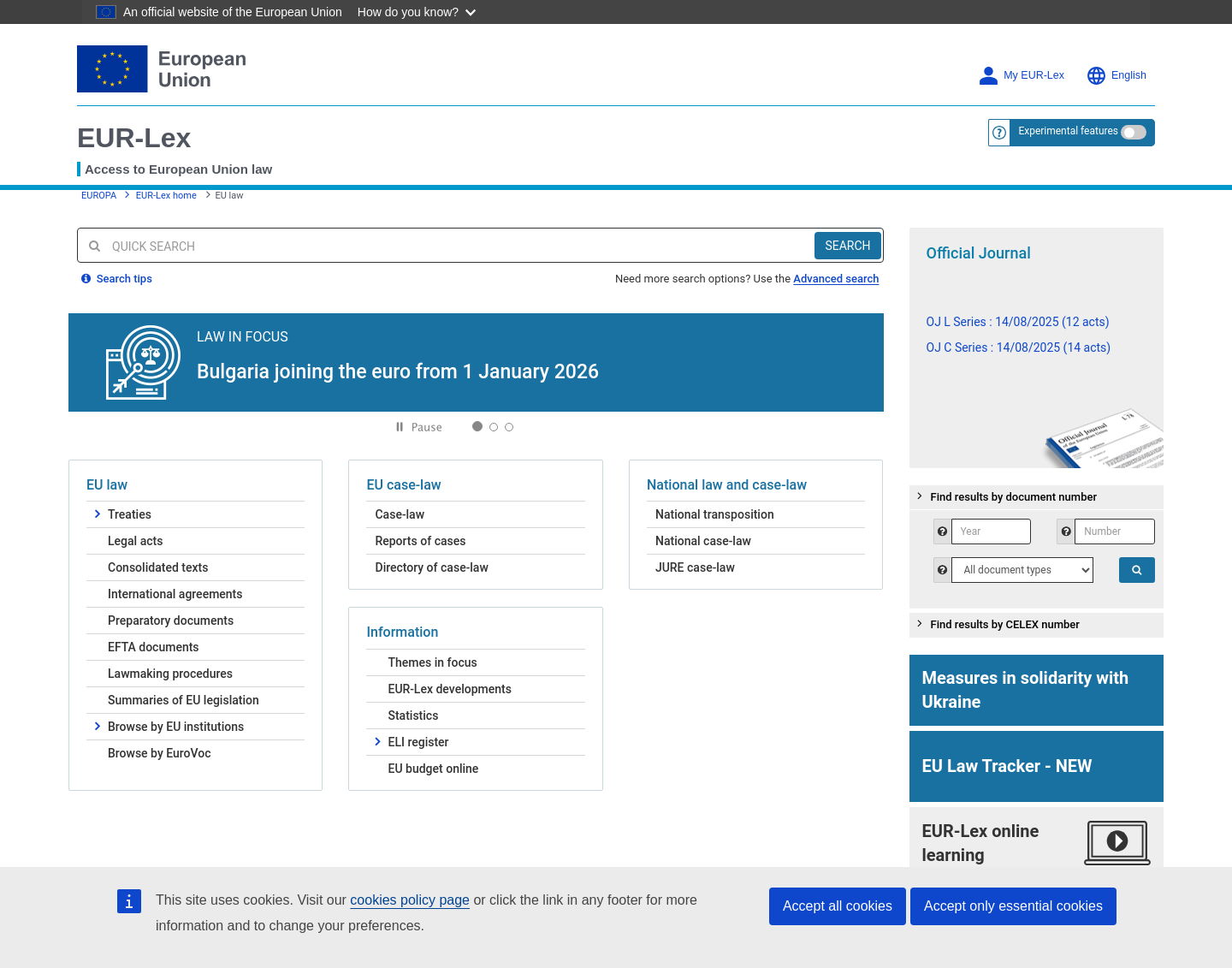Click the Year input field

[991, 532]
